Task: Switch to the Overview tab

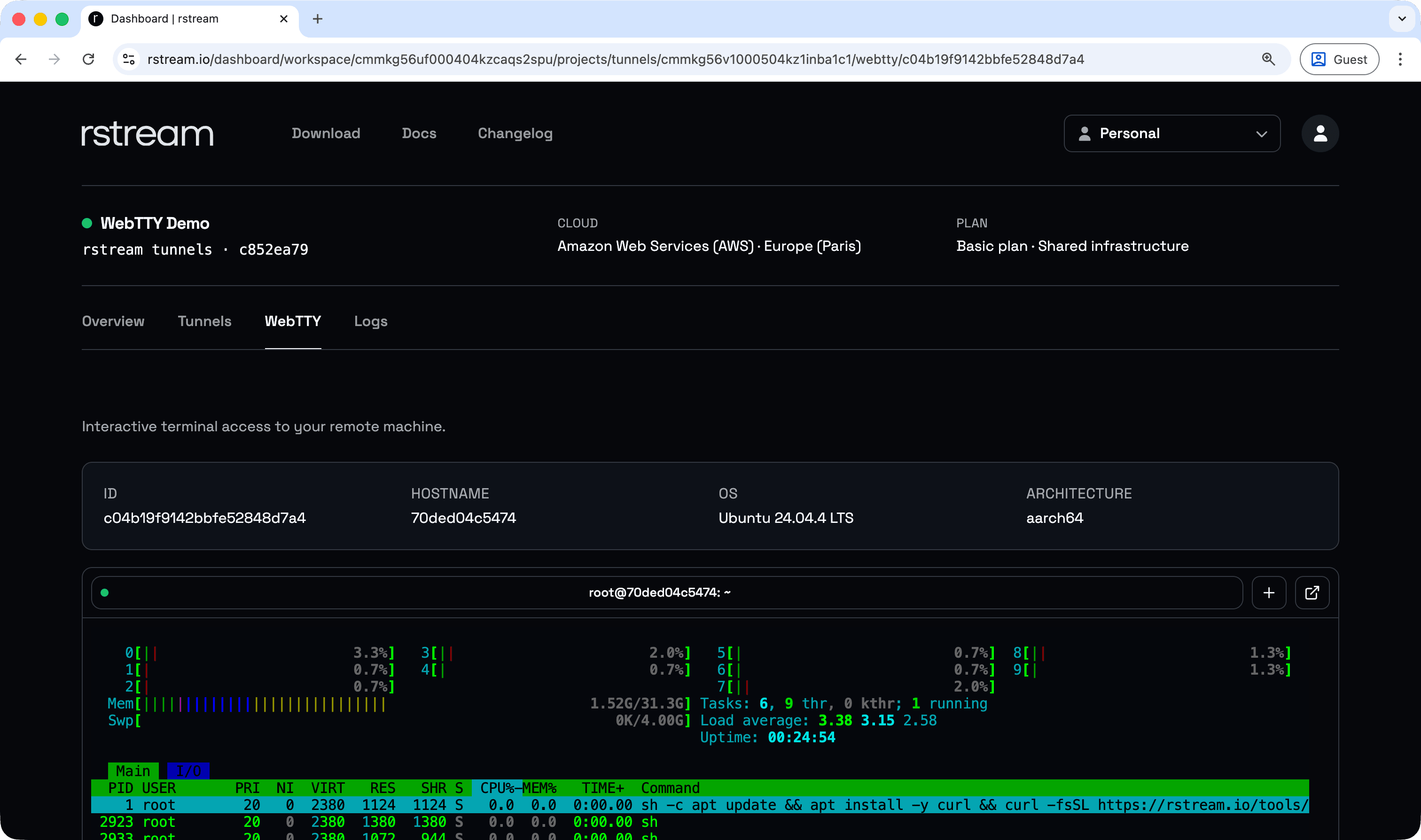Action: (113, 321)
